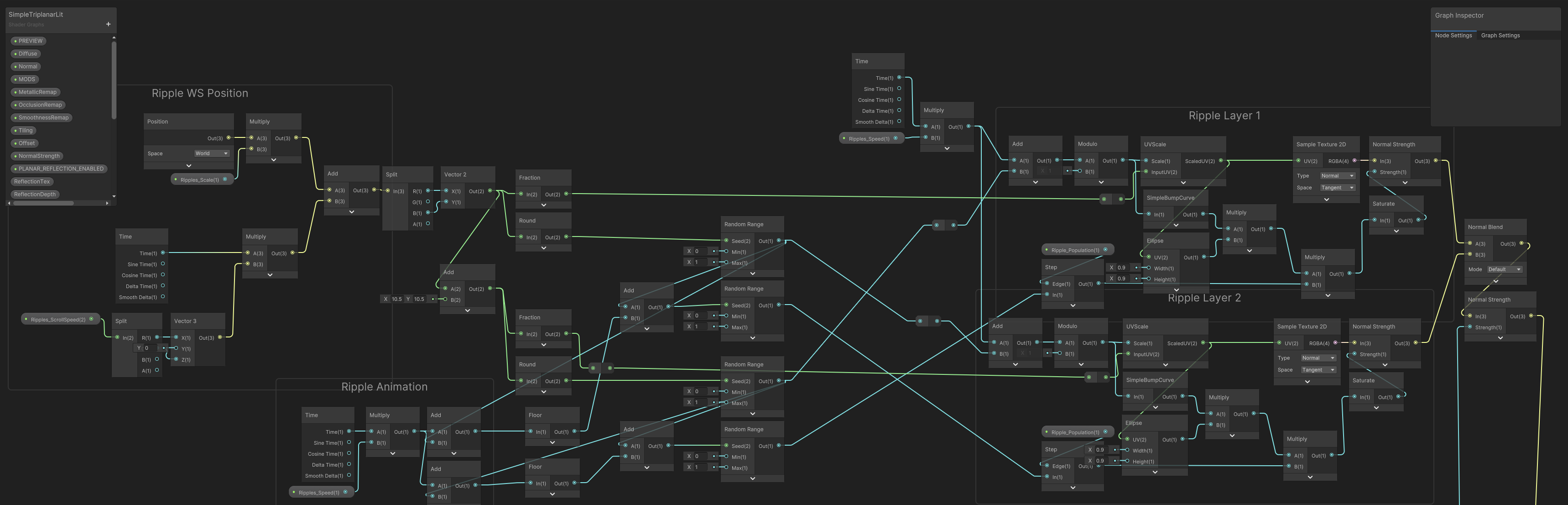Screen dimensions: 1568x505
Task: Select the Node Settings tab
Action: [1453, 35]
